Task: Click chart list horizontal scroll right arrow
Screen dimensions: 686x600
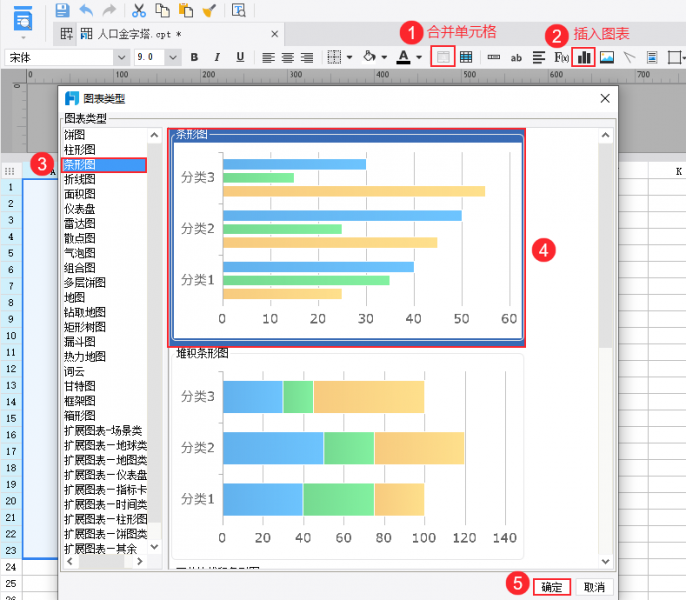Action: pyautogui.click(x=140, y=561)
